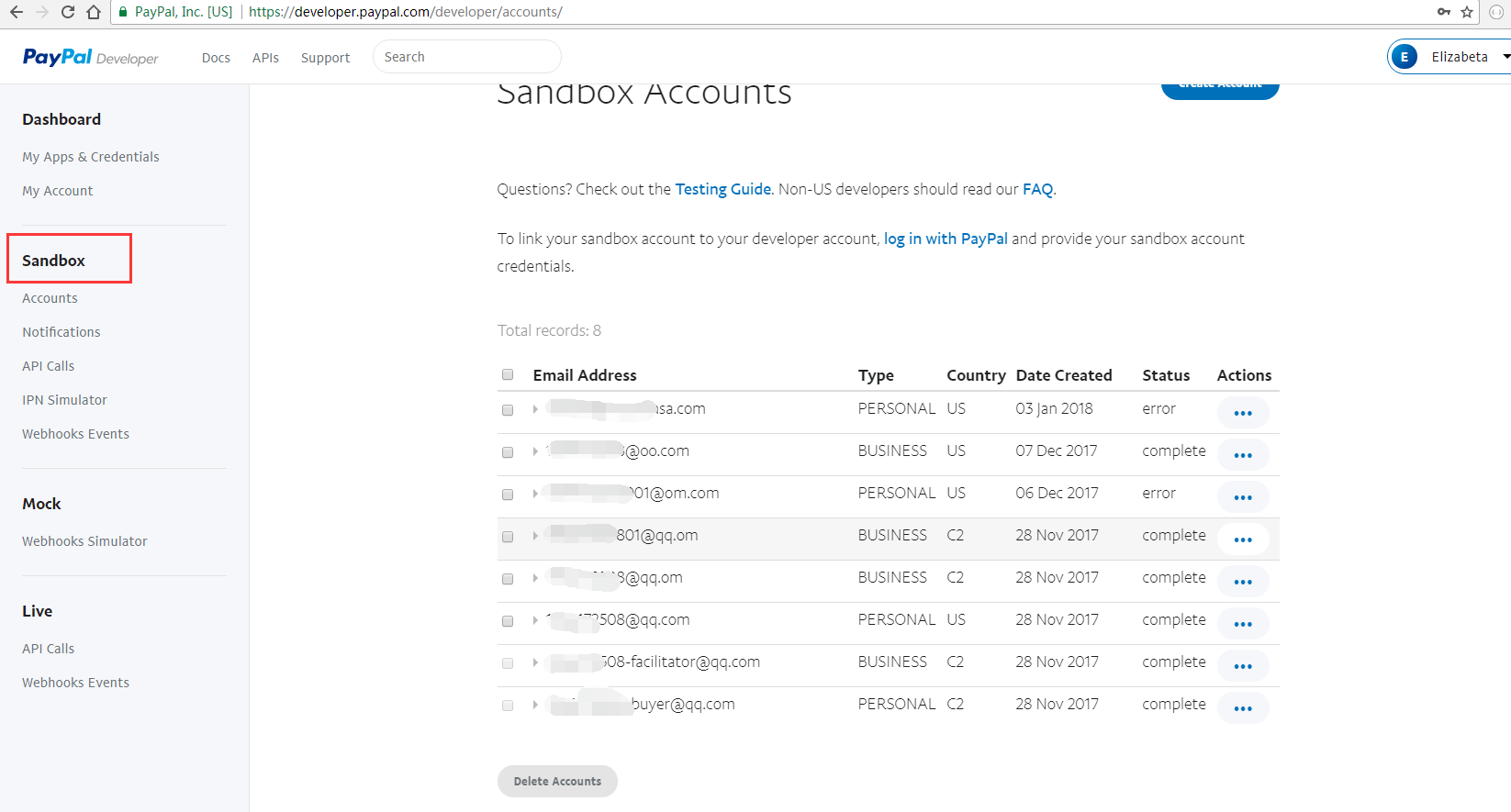1511x812 pixels.
Task: Expand details of facilitator@qq.com account row
Action: click(535, 662)
